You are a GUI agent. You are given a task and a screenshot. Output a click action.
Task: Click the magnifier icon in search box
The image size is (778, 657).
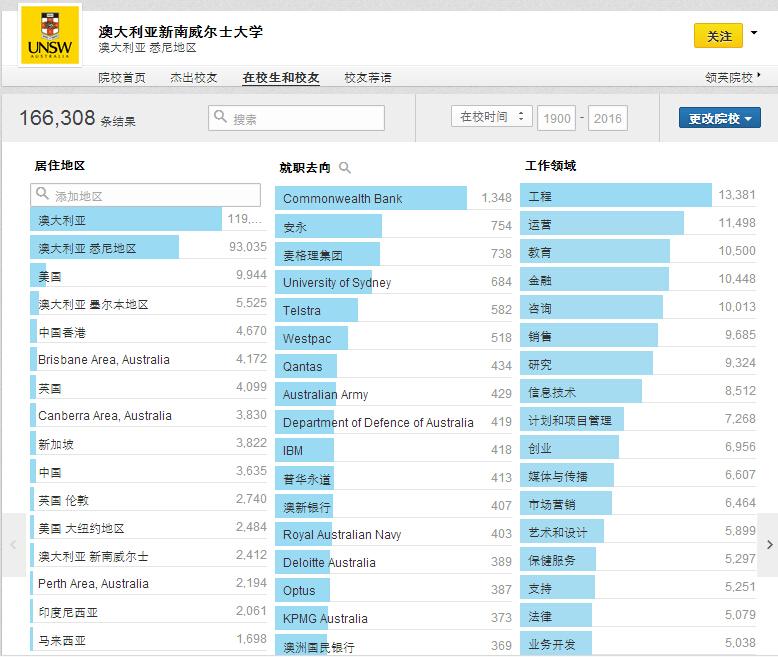coord(220,117)
